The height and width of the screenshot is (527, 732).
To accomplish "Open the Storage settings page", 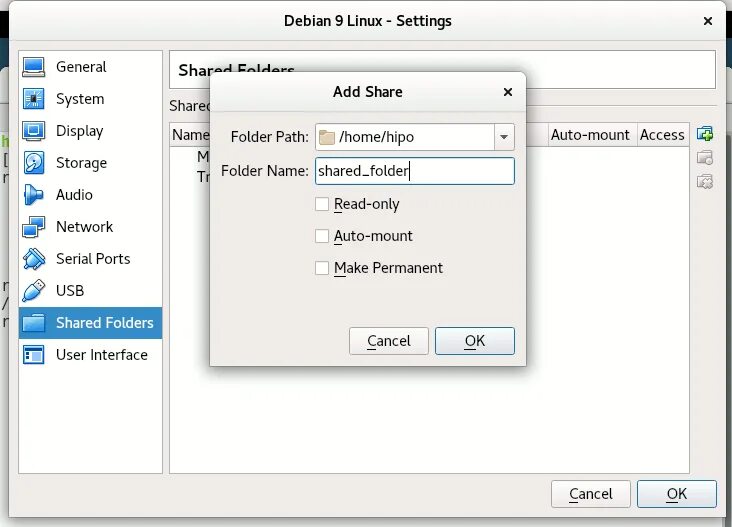I will (x=90, y=163).
